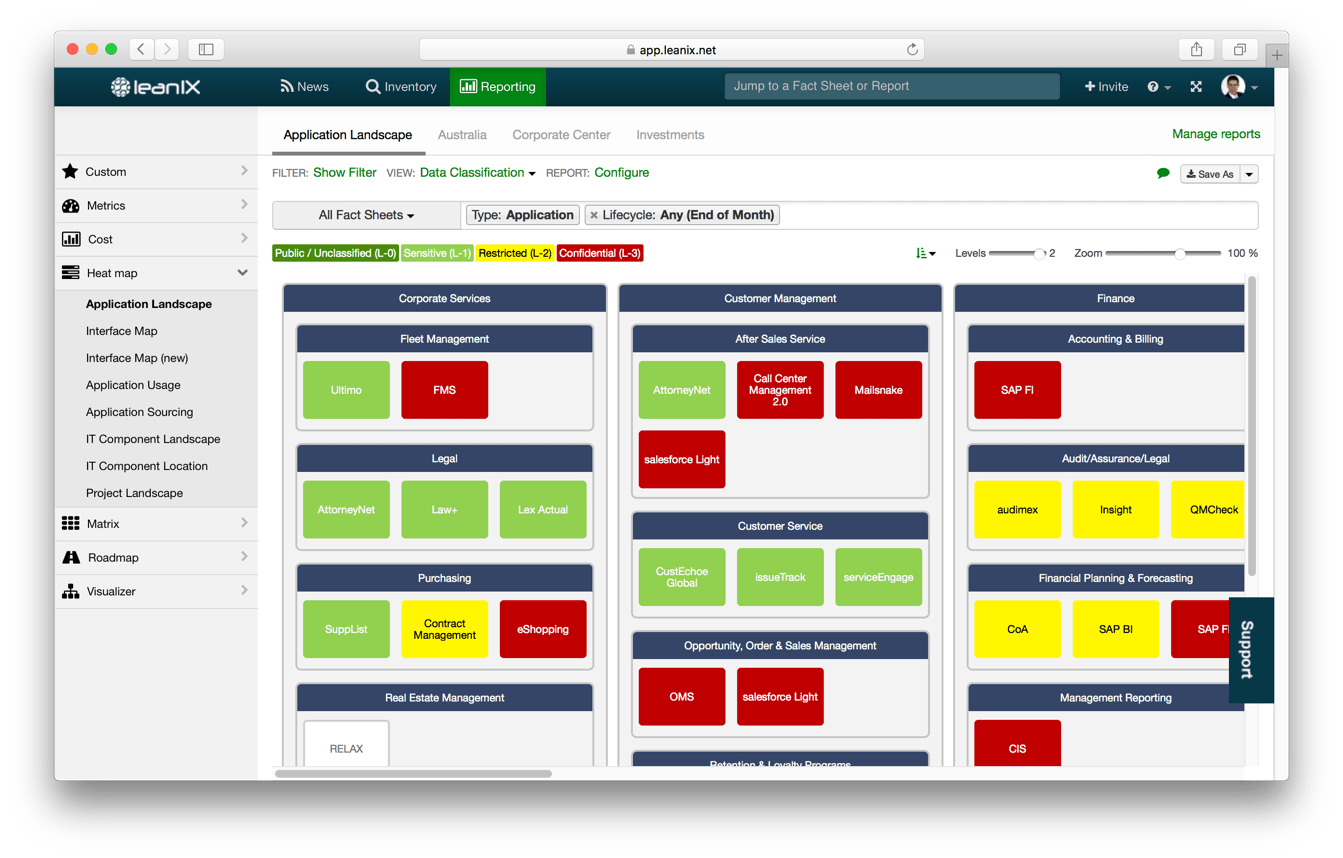Click the Metrics gauge icon in sidebar

pyautogui.click(x=70, y=206)
